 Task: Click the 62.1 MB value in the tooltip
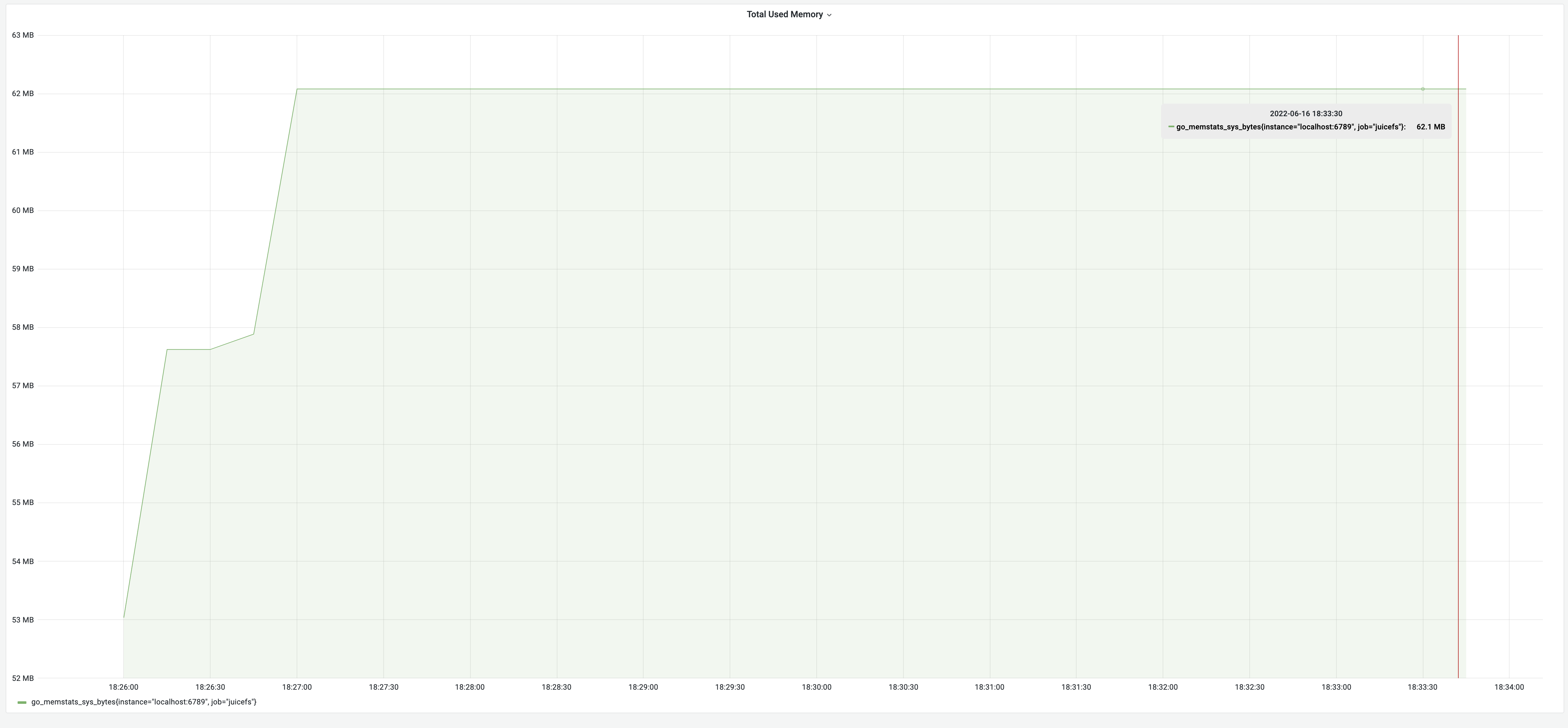click(x=1430, y=127)
